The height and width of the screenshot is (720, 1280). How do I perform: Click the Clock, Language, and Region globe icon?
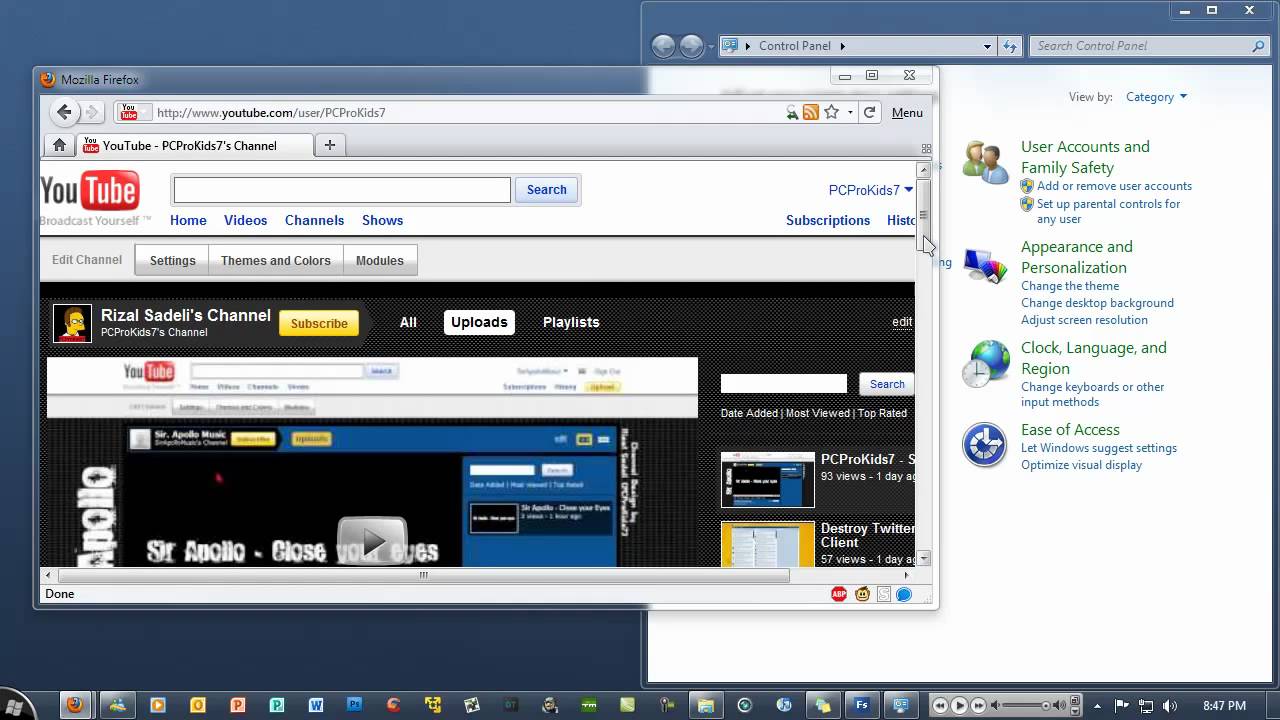[985, 363]
